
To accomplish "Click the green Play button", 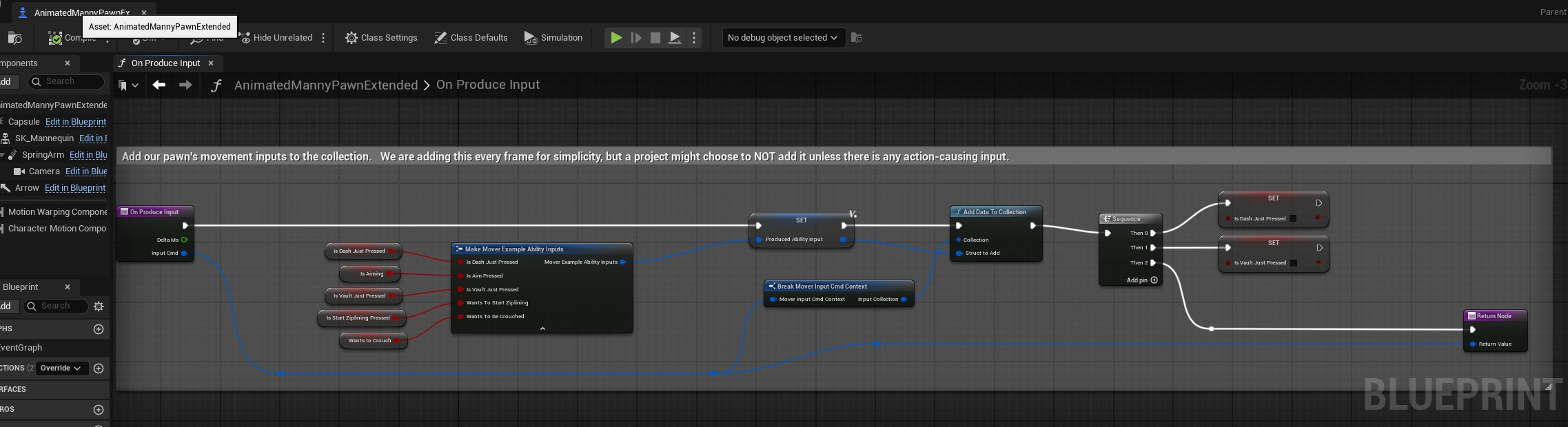I will point(616,38).
